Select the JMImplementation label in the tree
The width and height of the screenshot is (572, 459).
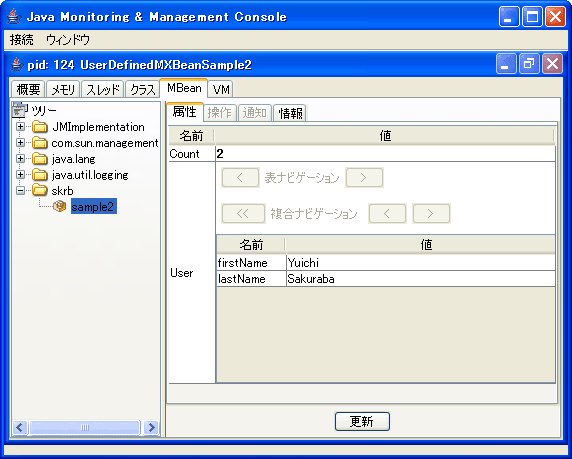point(98,127)
